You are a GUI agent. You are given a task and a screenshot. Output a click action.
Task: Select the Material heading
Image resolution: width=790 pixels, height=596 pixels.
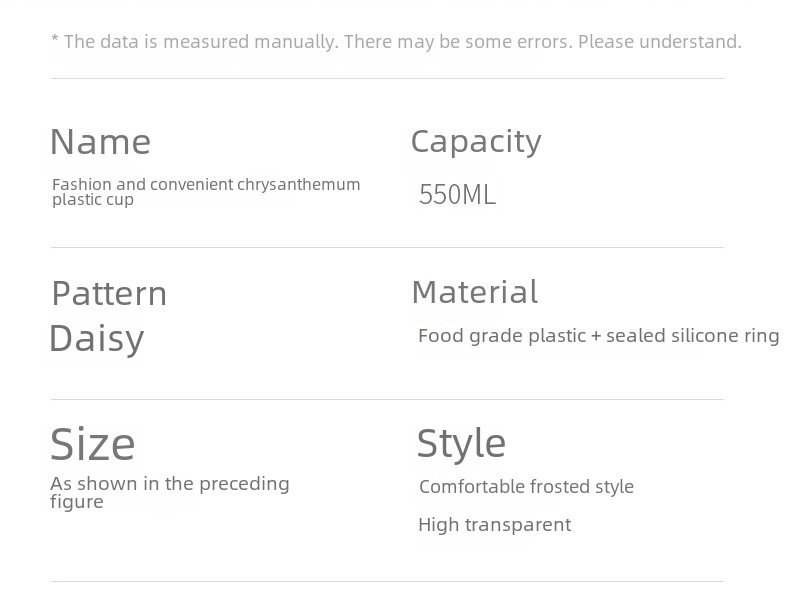tap(475, 292)
